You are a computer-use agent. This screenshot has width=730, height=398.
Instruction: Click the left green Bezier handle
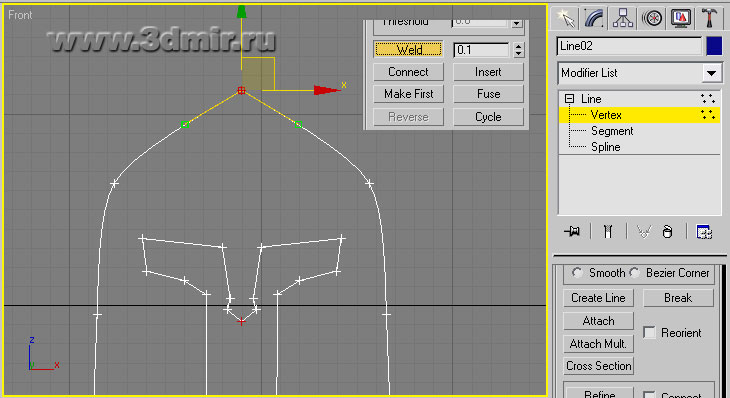185,124
